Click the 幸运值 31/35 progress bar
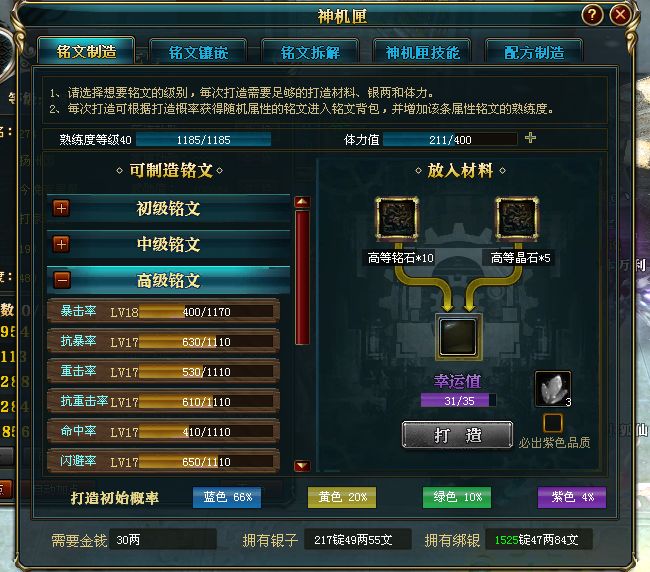This screenshot has width=650, height=572. (x=458, y=400)
